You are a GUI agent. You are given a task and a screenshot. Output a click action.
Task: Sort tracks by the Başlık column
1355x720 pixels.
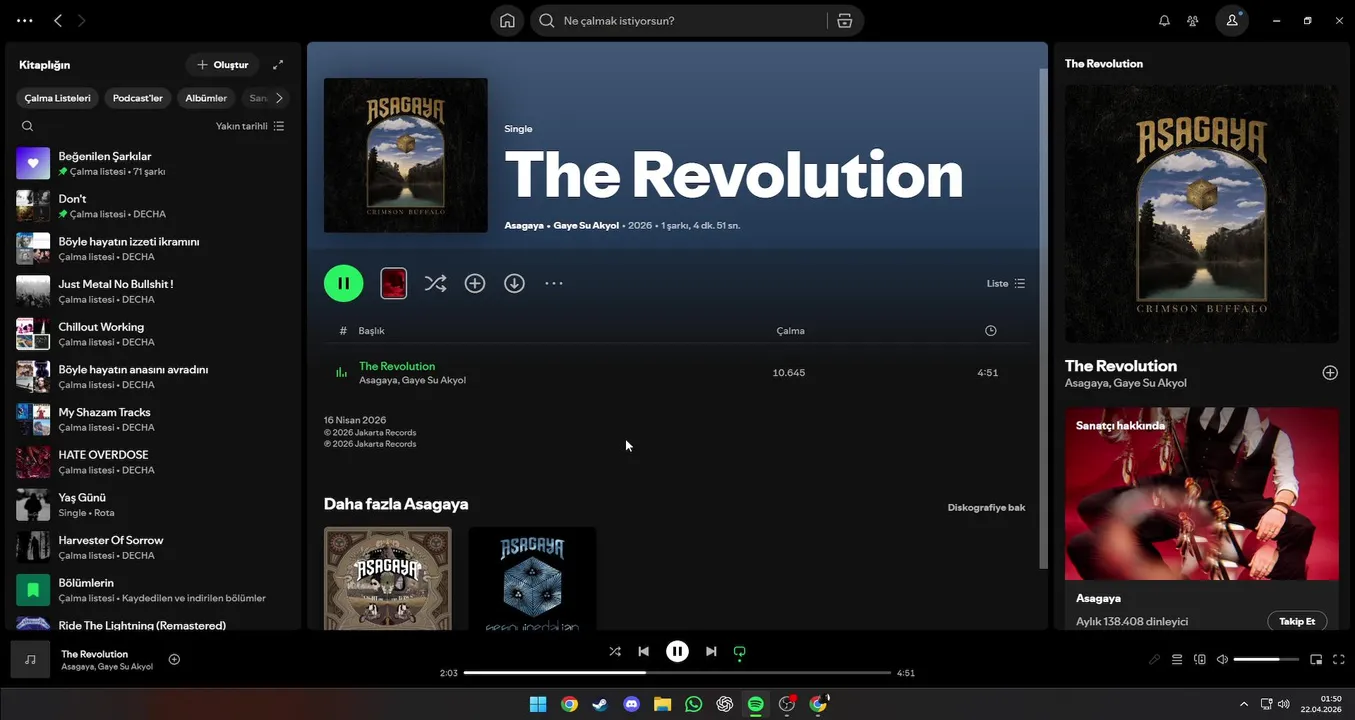pyautogui.click(x=371, y=331)
